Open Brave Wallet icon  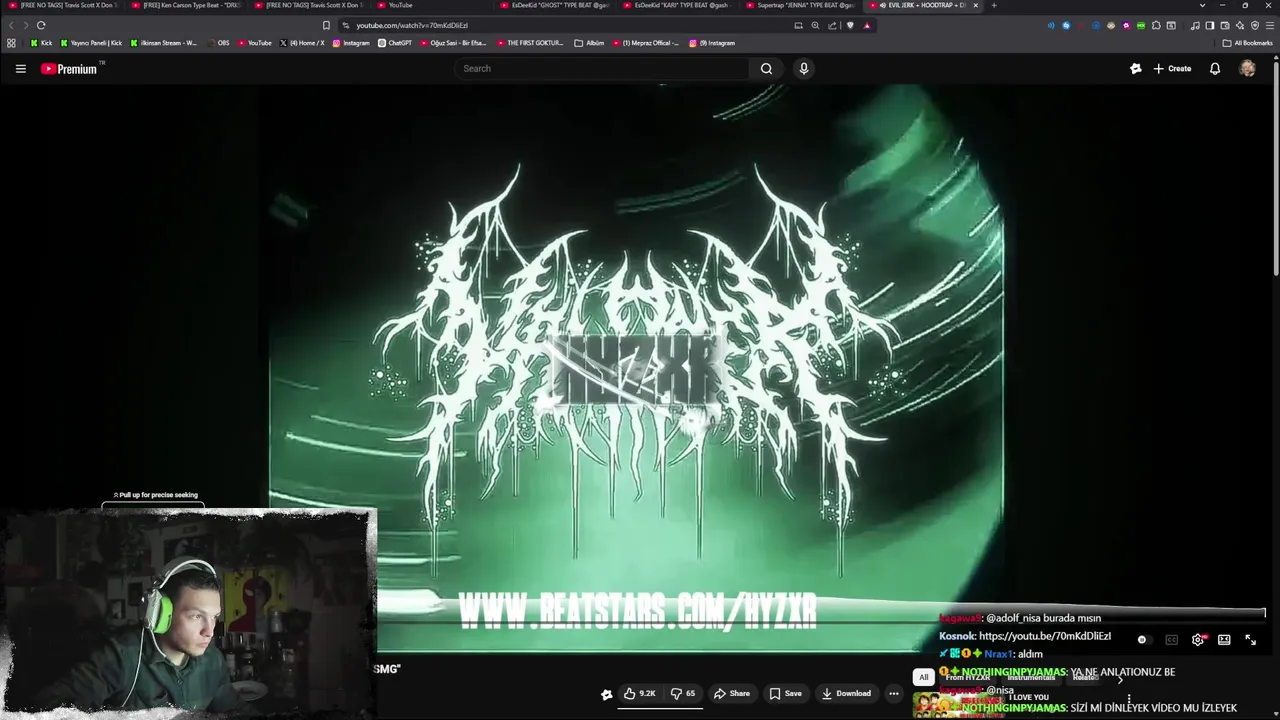click(x=1225, y=25)
